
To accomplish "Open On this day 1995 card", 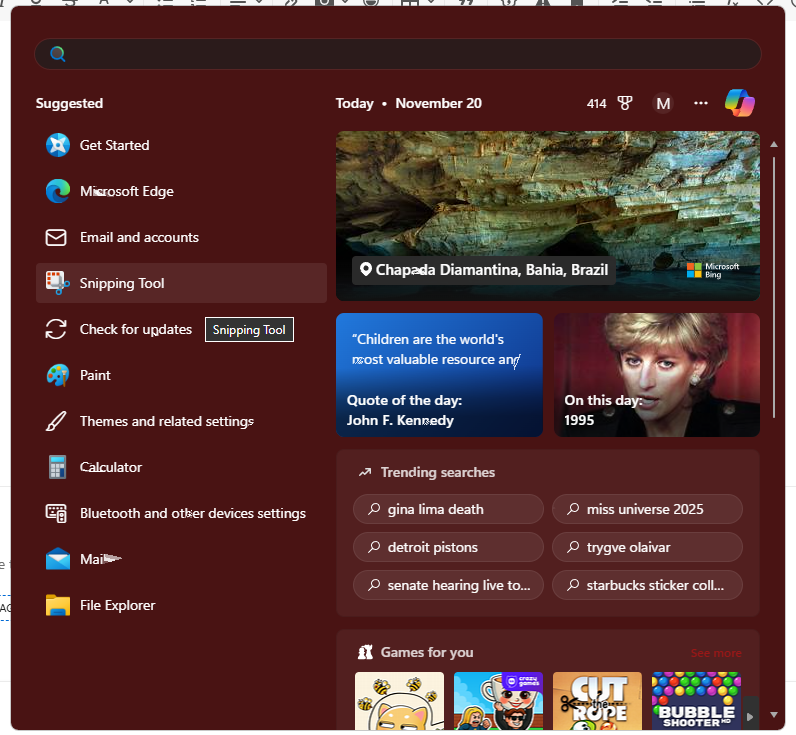I will [x=657, y=375].
